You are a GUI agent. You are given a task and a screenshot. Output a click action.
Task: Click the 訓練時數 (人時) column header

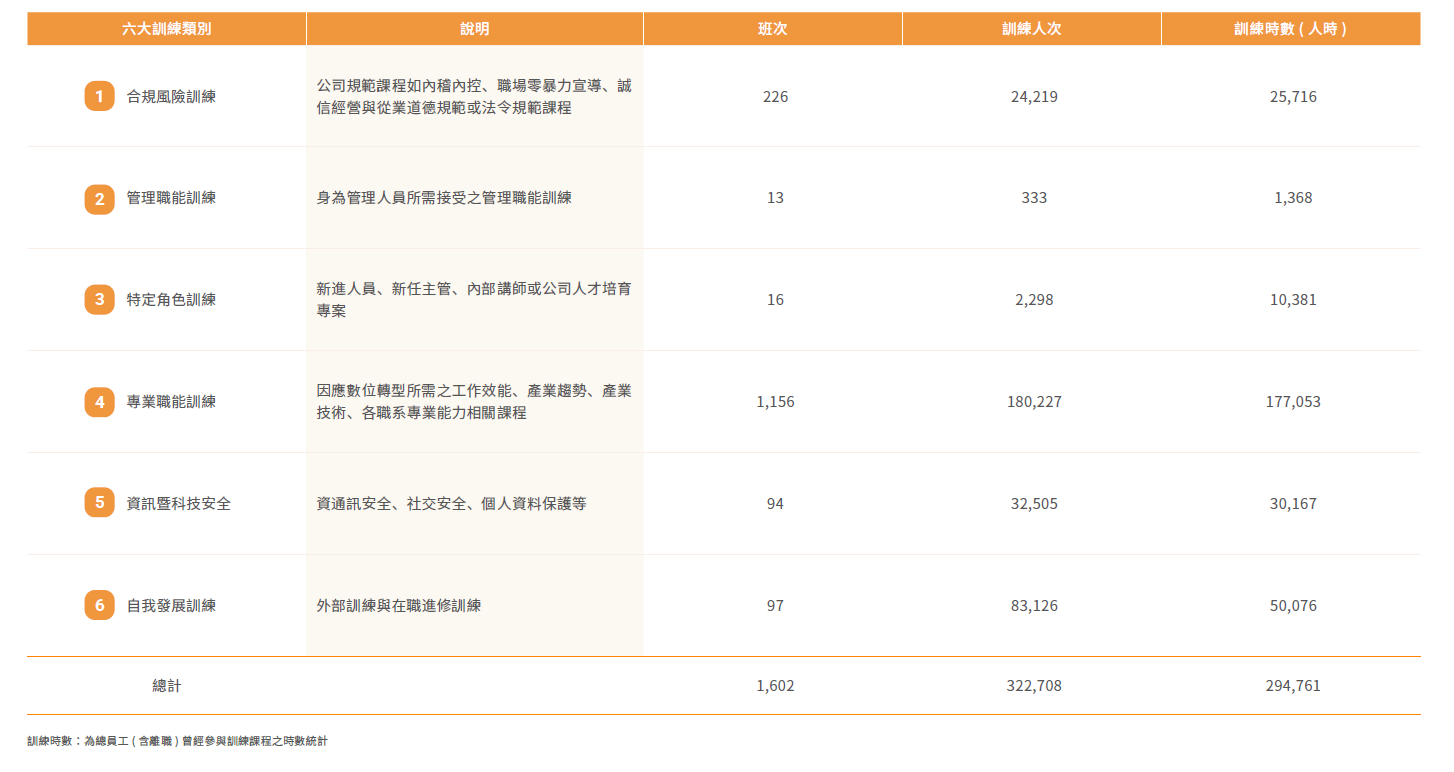[1291, 29]
